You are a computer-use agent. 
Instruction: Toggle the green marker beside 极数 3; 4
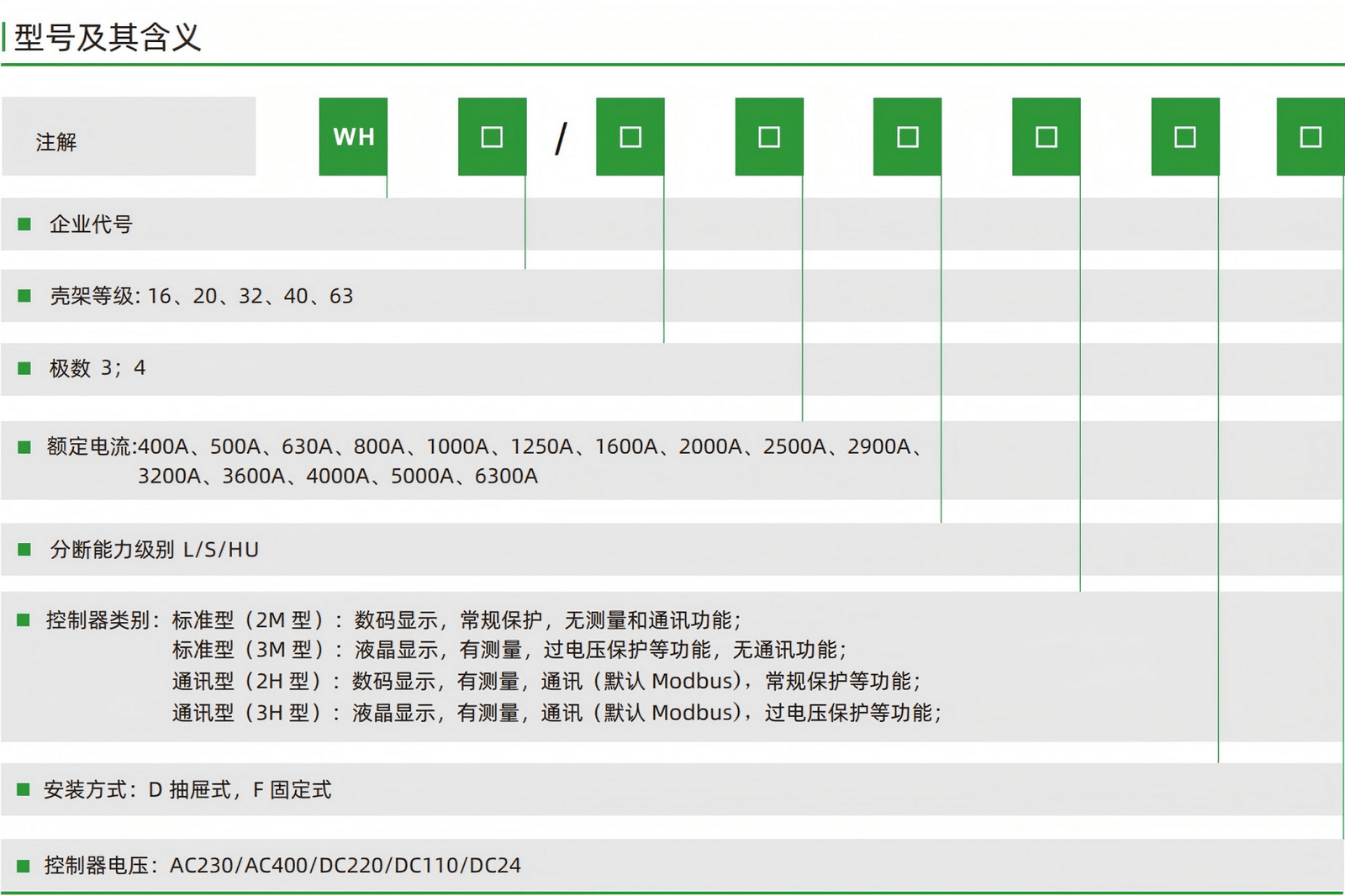(x=24, y=368)
